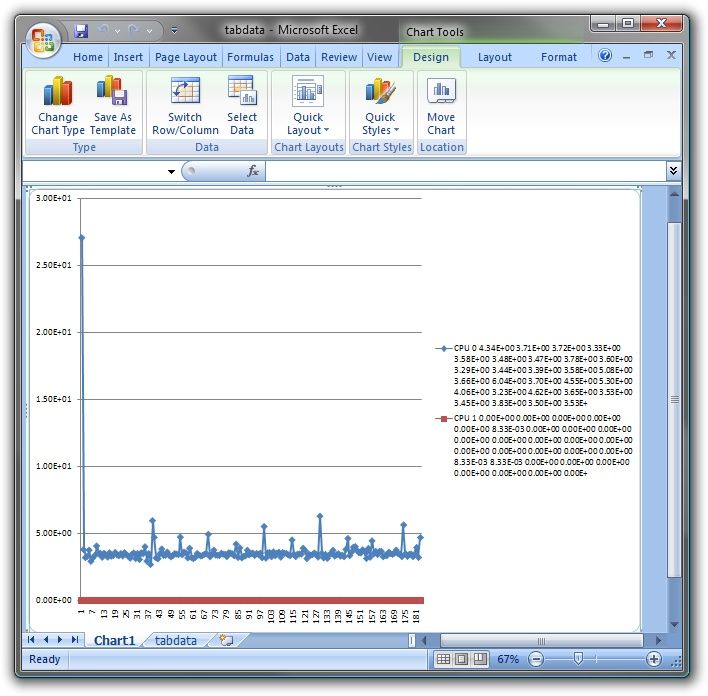This screenshot has height=696, width=708.
Task: Go to previous sheet tab
Action: [46, 640]
